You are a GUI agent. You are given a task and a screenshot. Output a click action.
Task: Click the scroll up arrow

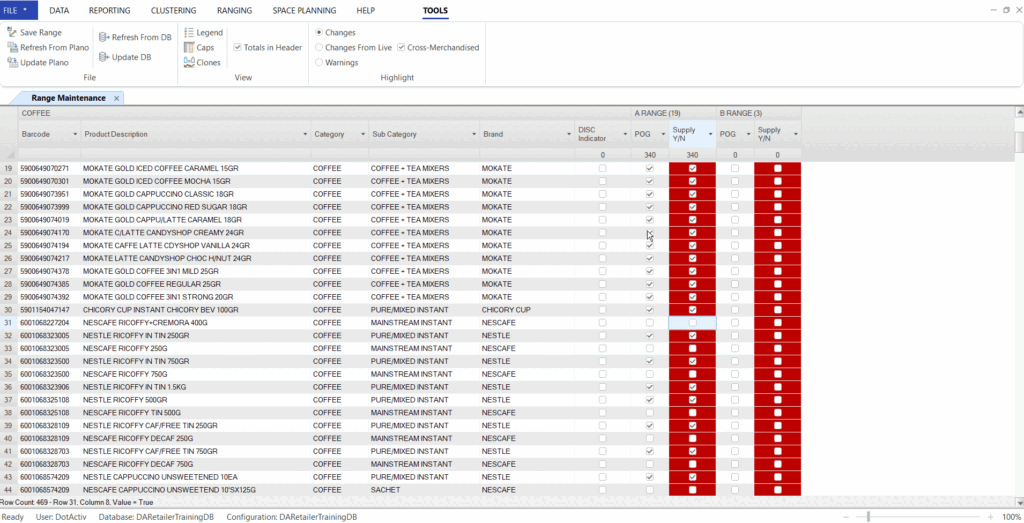(1019, 112)
